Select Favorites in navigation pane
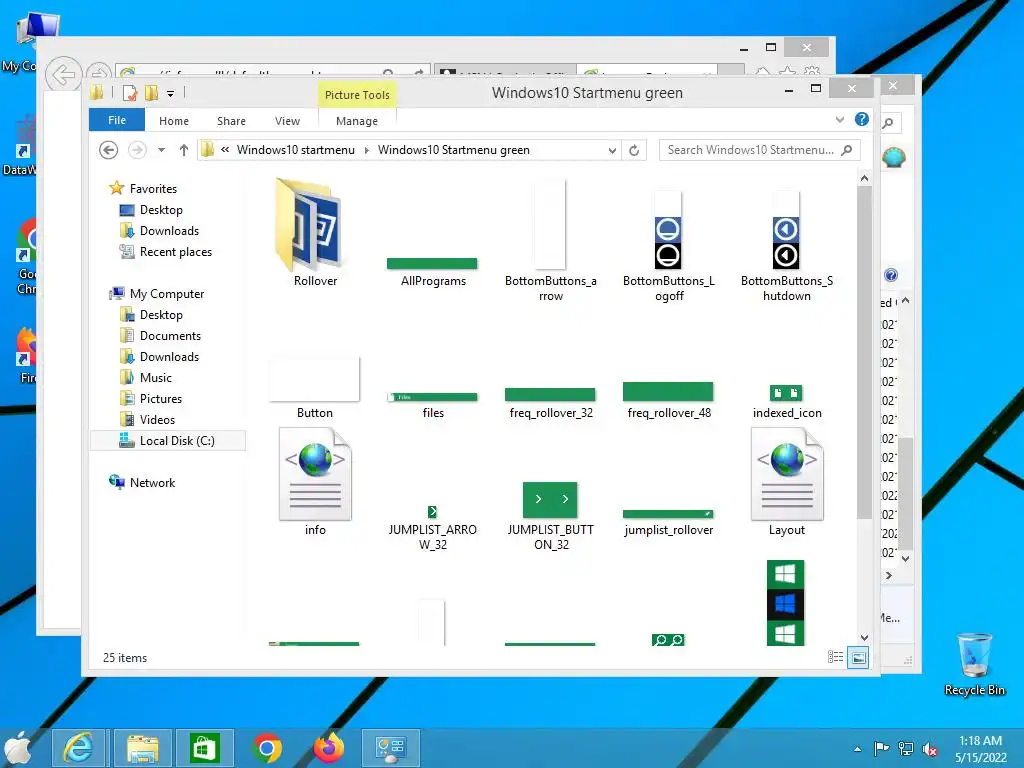The width and height of the screenshot is (1024, 768). [144, 188]
